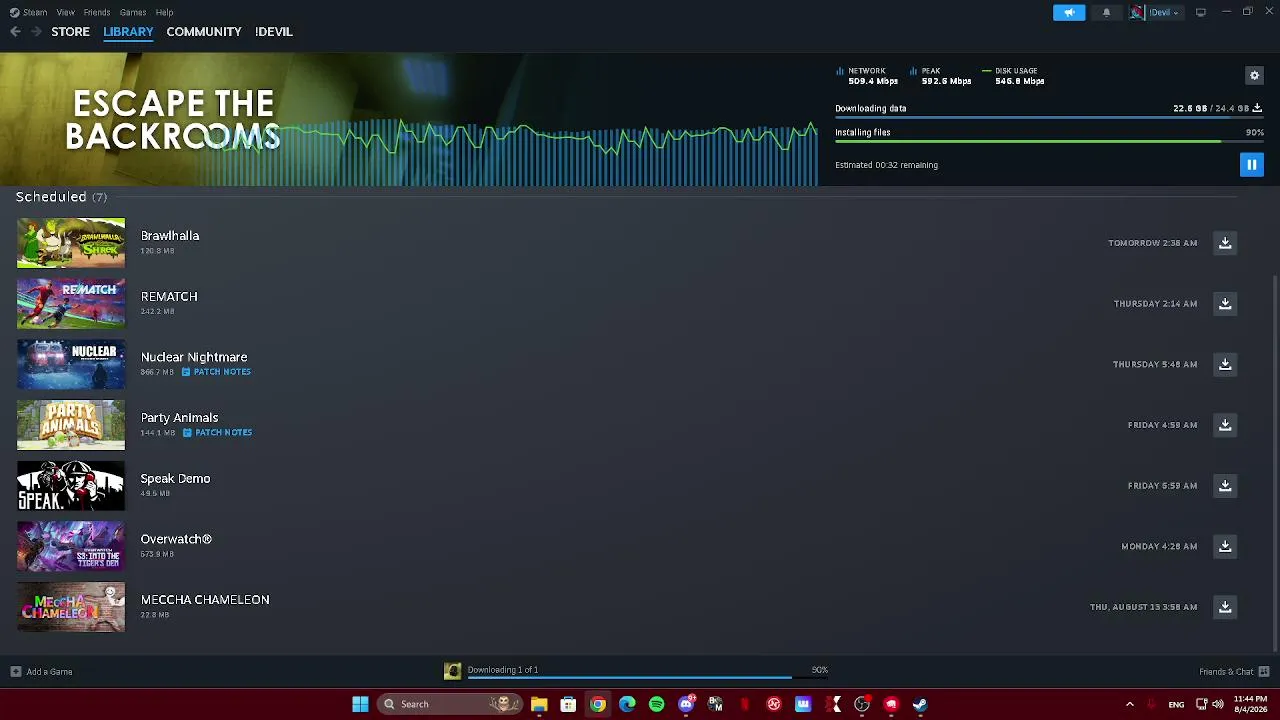Click the Add a Game link
1280x720 pixels.
(x=49, y=672)
